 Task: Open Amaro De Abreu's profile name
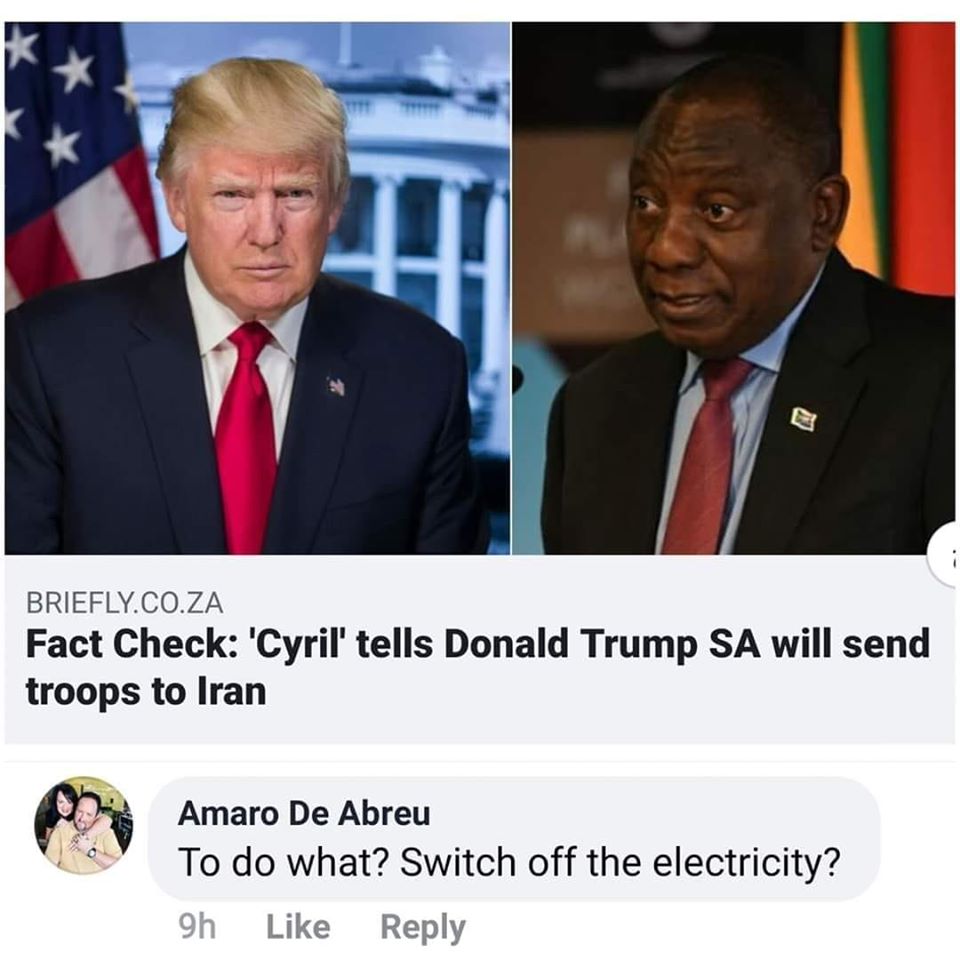tap(304, 814)
